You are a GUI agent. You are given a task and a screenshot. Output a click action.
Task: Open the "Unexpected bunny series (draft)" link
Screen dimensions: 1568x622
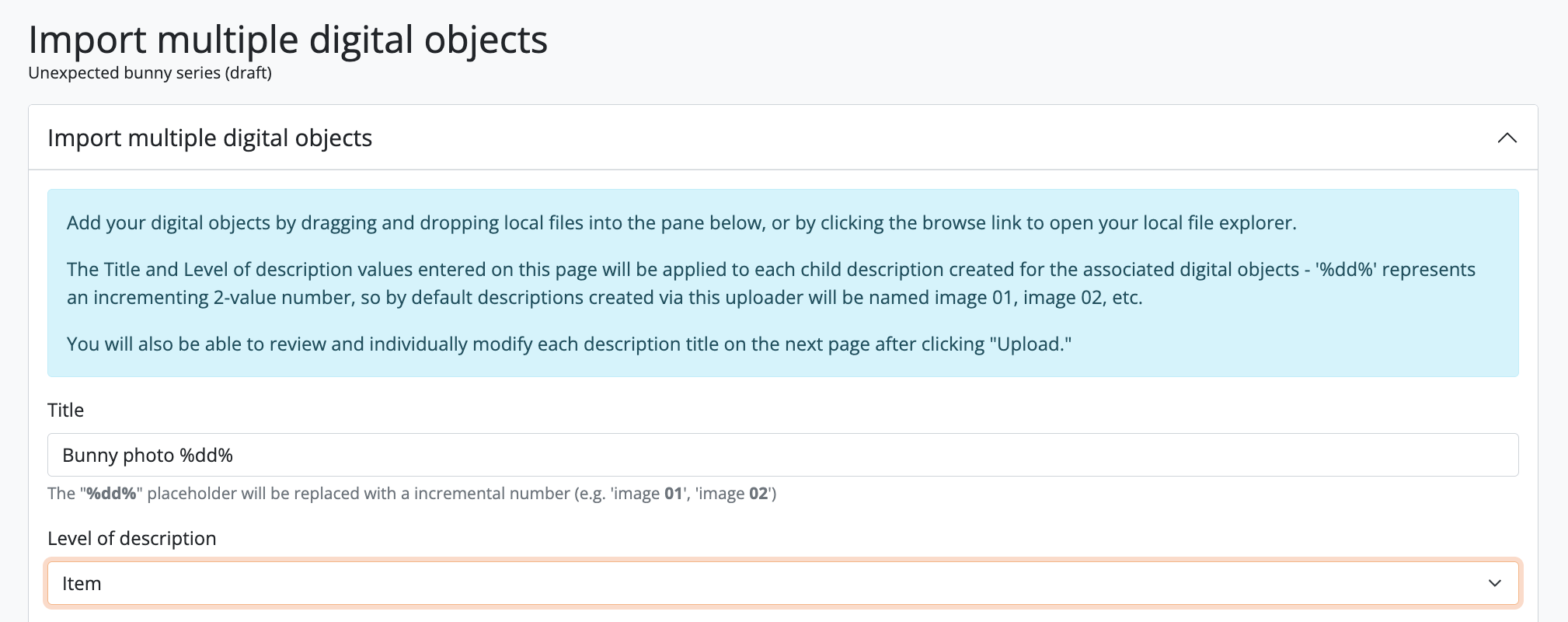click(x=150, y=73)
